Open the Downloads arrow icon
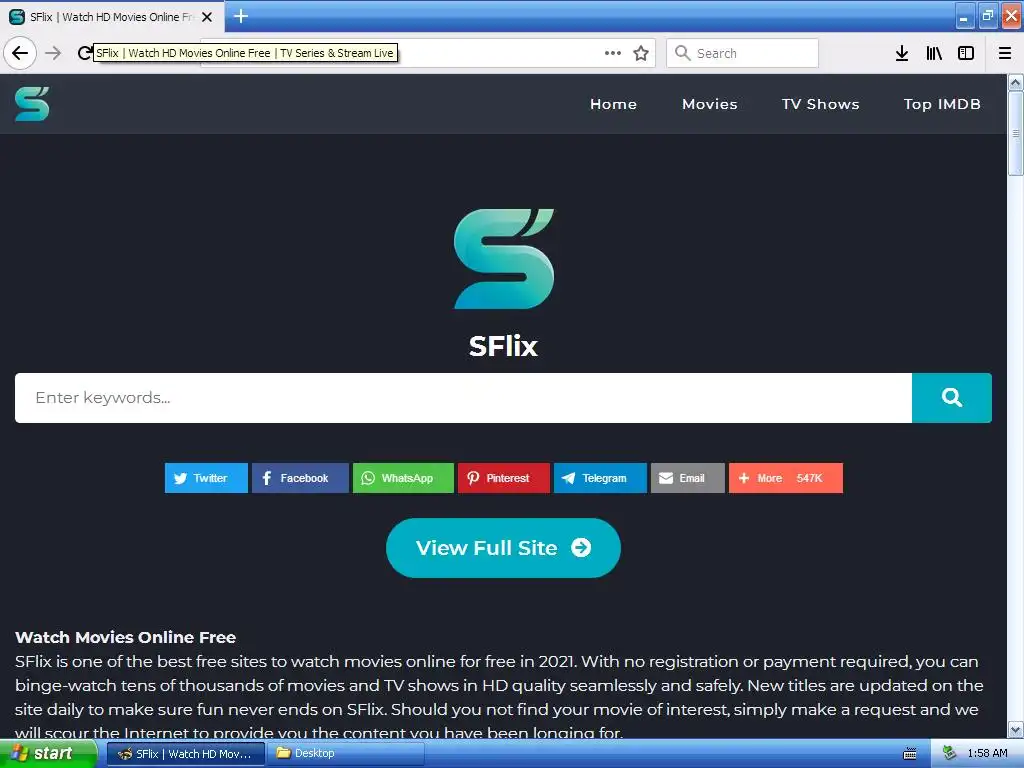Viewport: 1024px width, 768px height. click(902, 53)
